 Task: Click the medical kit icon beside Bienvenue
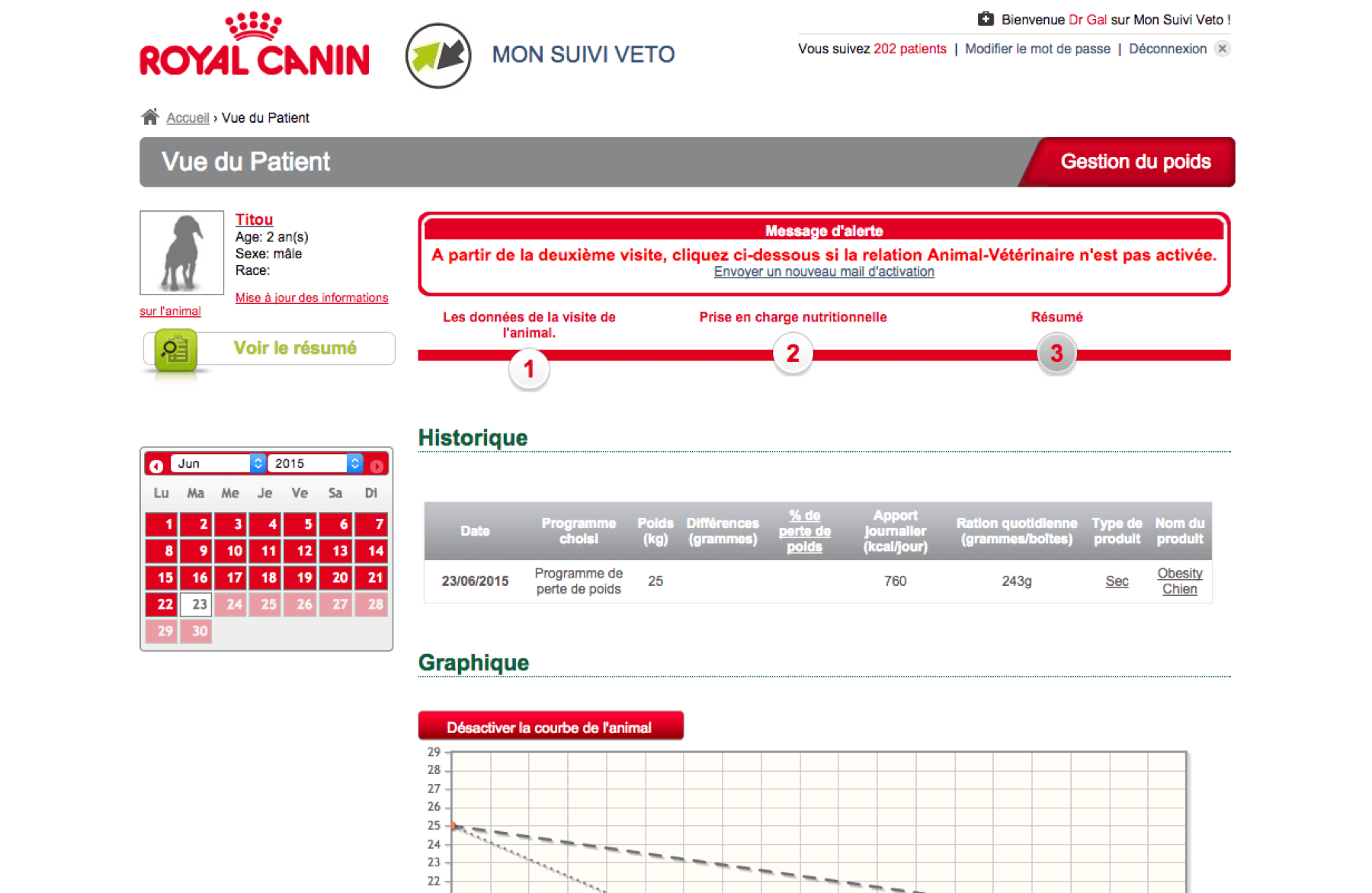click(x=986, y=19)
